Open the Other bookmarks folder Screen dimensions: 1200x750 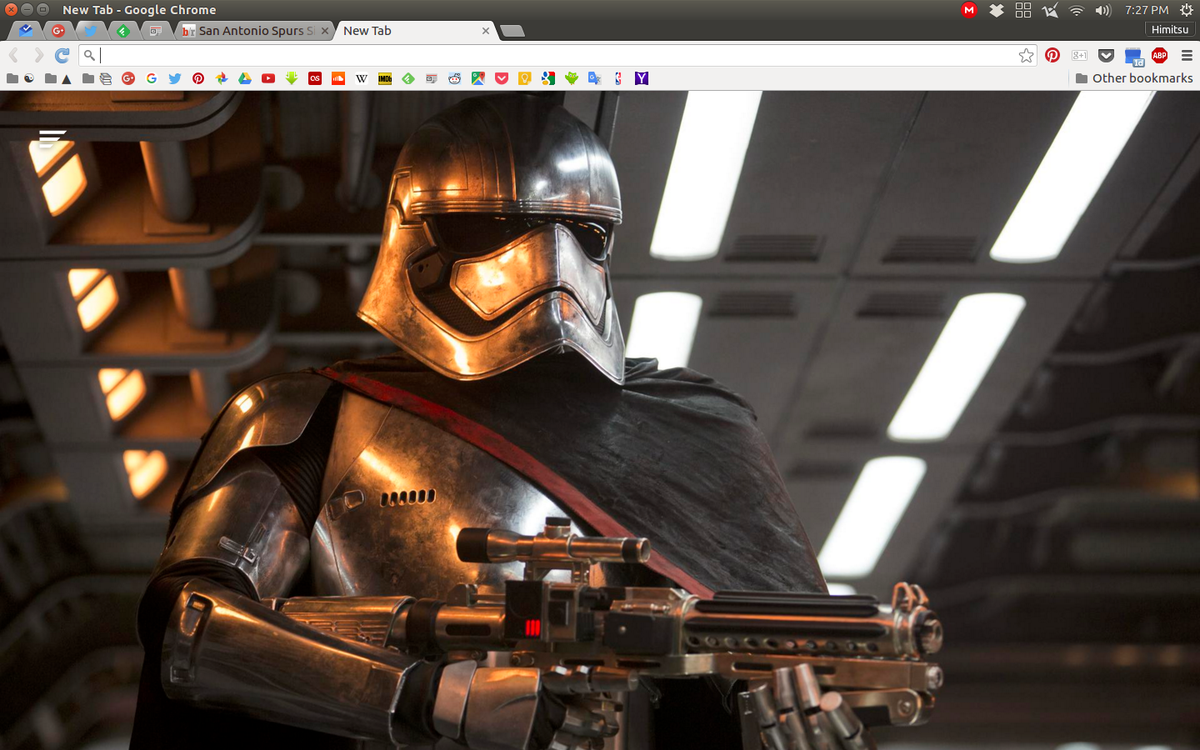[1134, 78]
